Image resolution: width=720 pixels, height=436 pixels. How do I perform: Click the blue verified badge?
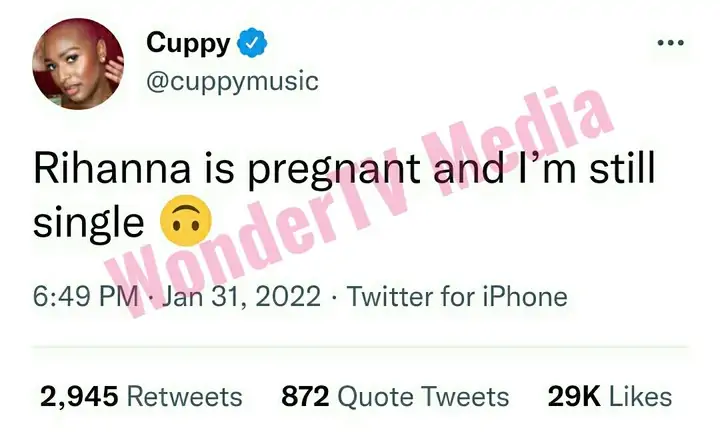click(x=252, y=43)
